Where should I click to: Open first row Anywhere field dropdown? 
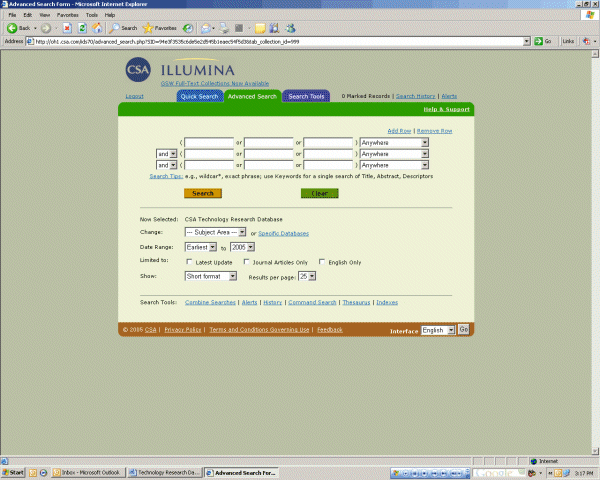[x=395, y=142]
